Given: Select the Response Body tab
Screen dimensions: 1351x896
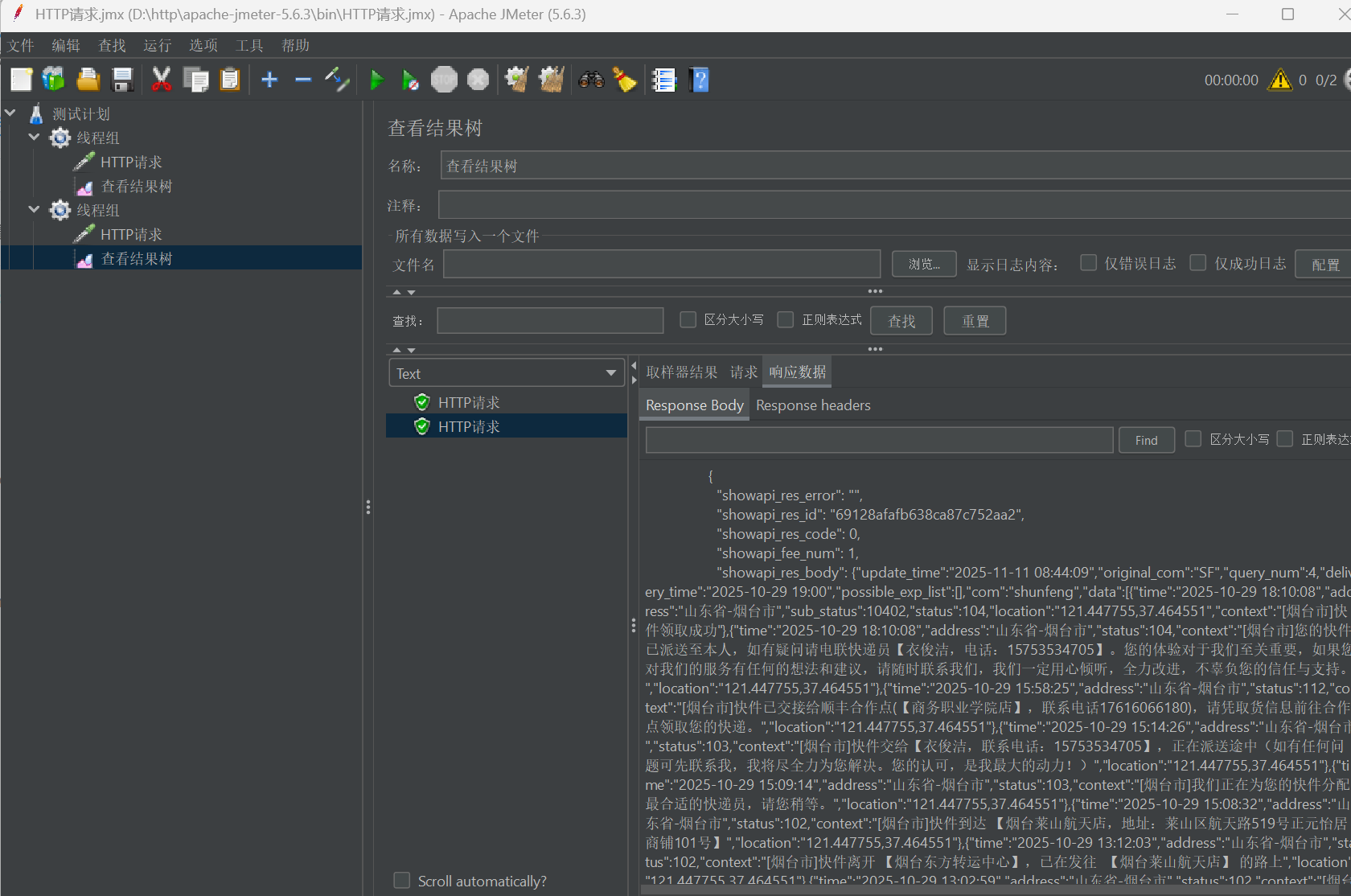Looking at the screenshot, I should point(694,405).
